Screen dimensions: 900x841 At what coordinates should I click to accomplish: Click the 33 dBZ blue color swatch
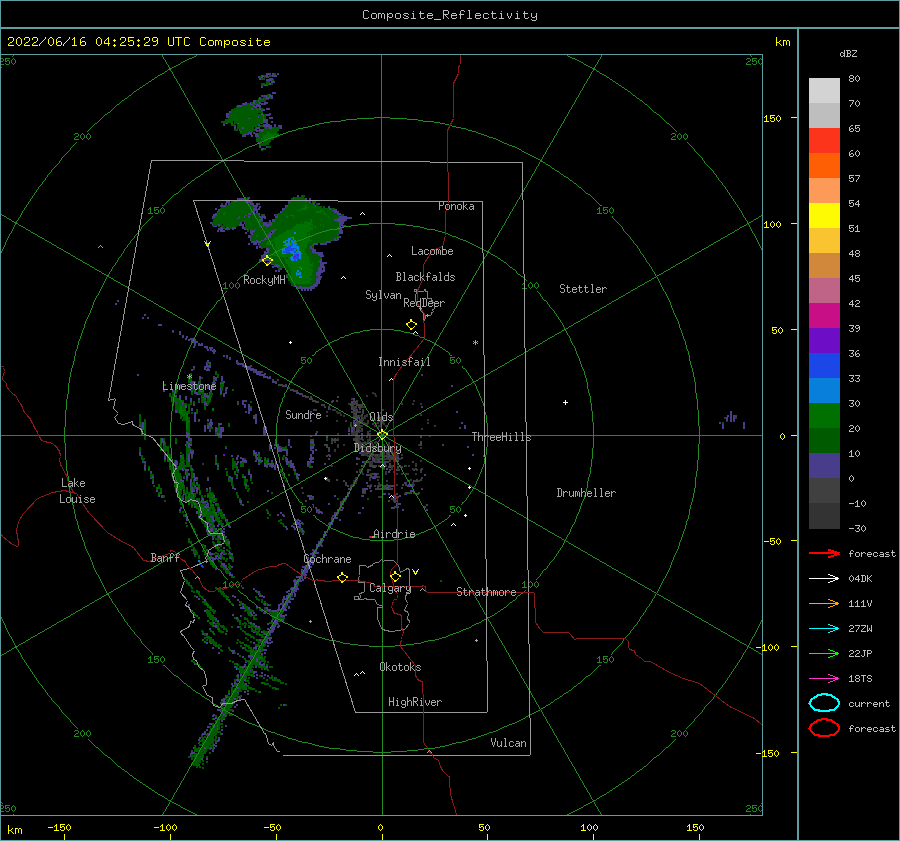(824, 366)
